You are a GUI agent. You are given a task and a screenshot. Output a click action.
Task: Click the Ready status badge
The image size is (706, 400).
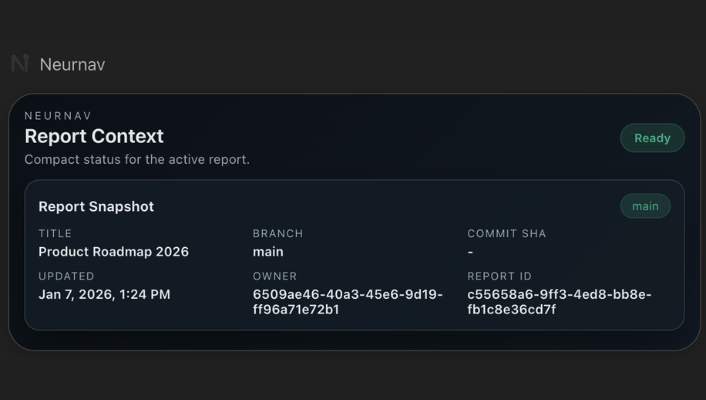(652, 138)
